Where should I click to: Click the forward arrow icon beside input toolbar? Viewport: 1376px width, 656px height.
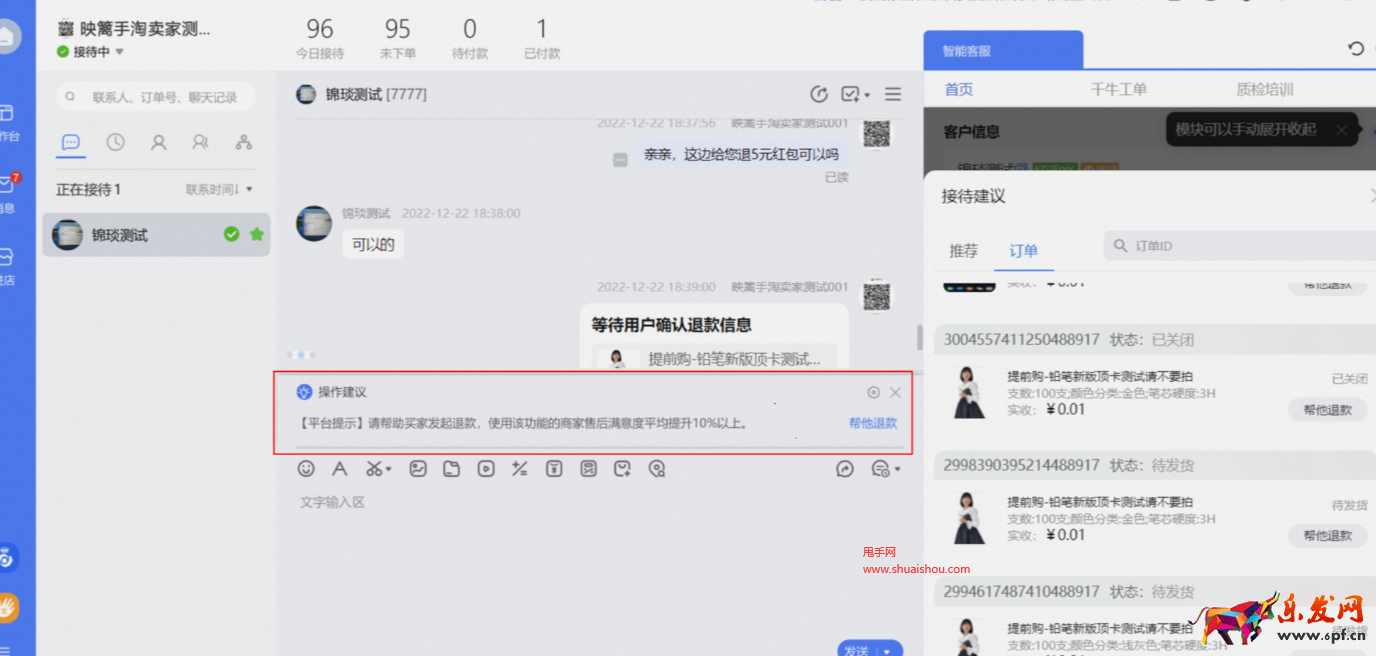click(845, 468)
